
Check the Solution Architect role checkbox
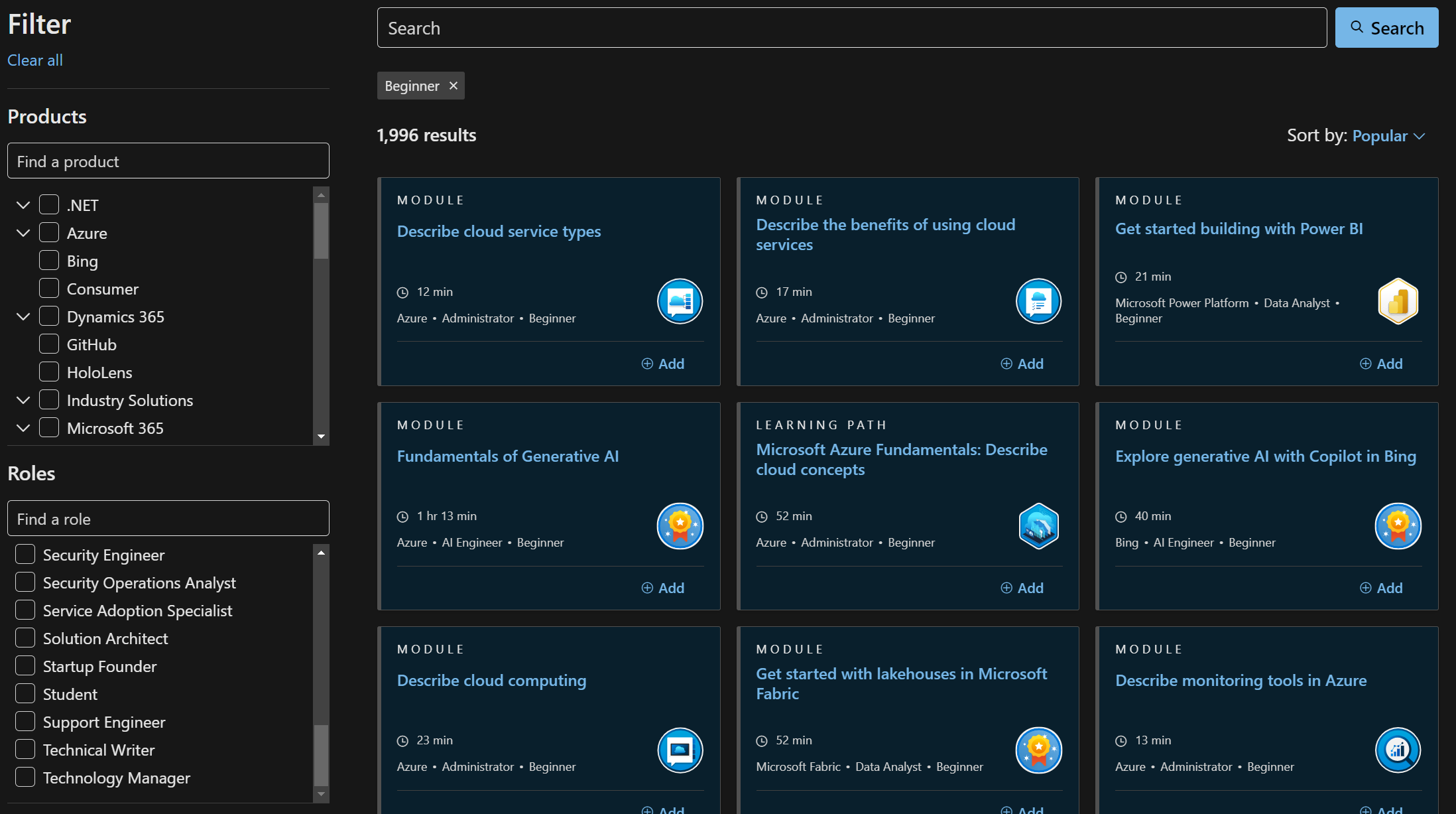point(25,638)
